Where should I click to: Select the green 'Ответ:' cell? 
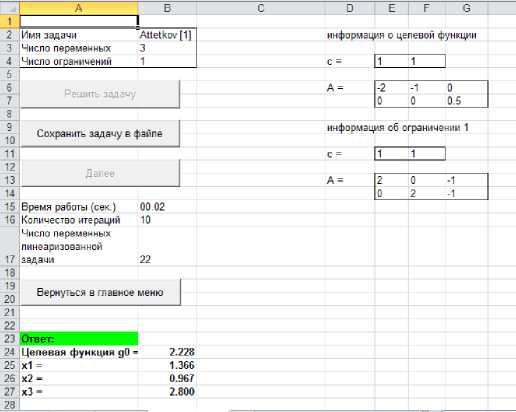tap(79, 339)
